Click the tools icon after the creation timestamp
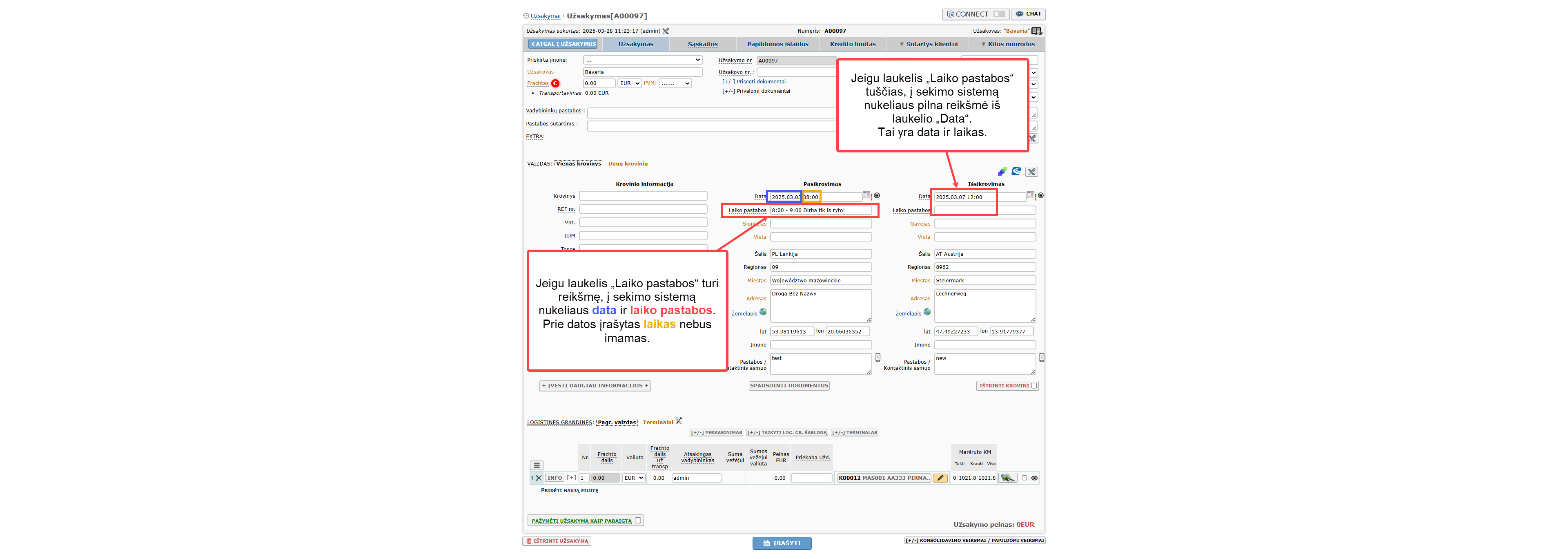 (666, 31)
